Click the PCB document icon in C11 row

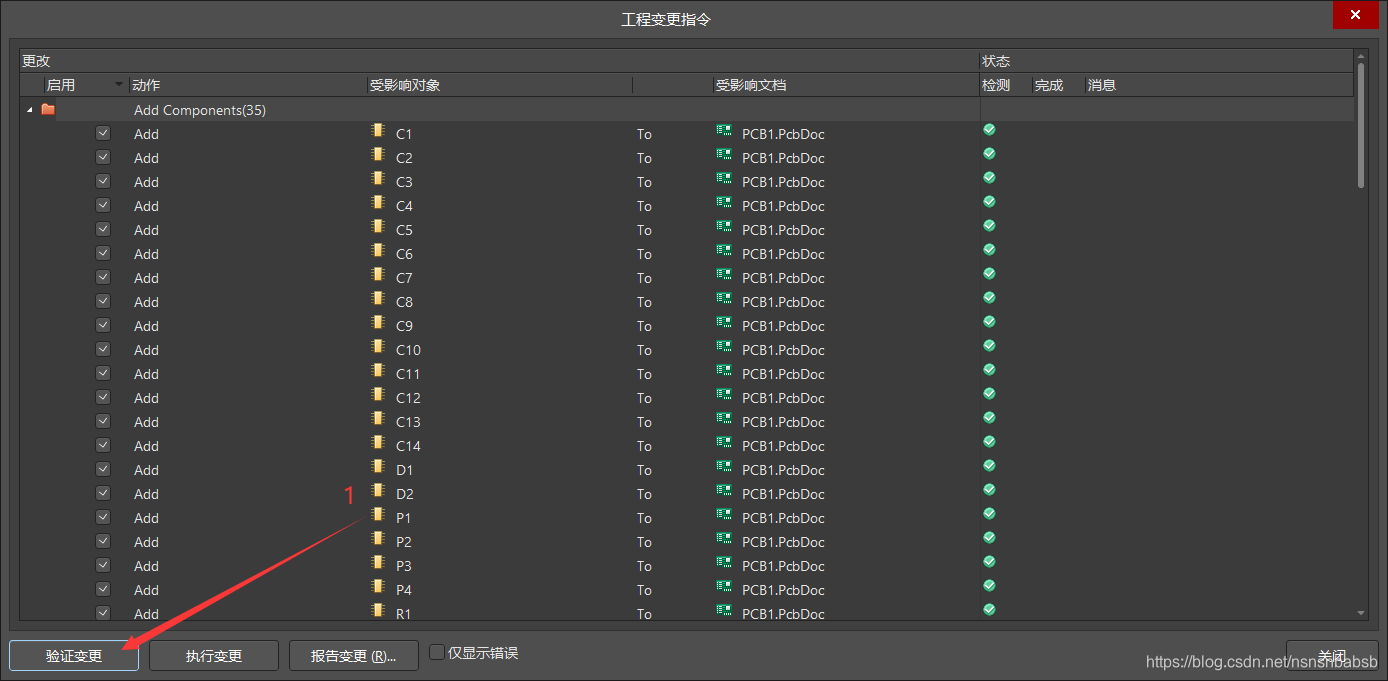pyautogui.click(x=724, y=371)
